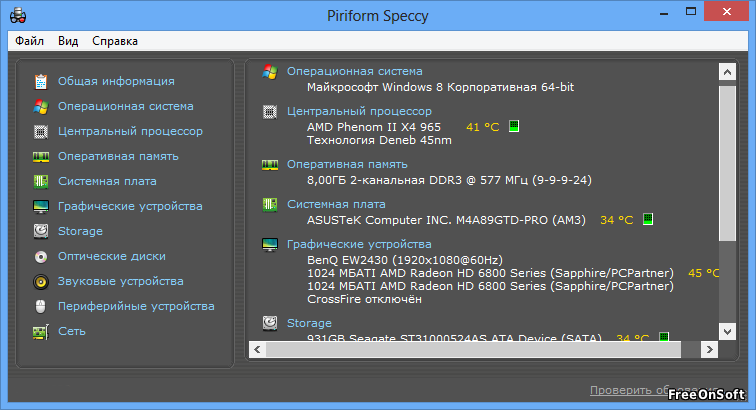This screenshot has height=410, width=756.
Task: Select the Графические устройства monitor icon in sidebar
Action: click(41, 207)
